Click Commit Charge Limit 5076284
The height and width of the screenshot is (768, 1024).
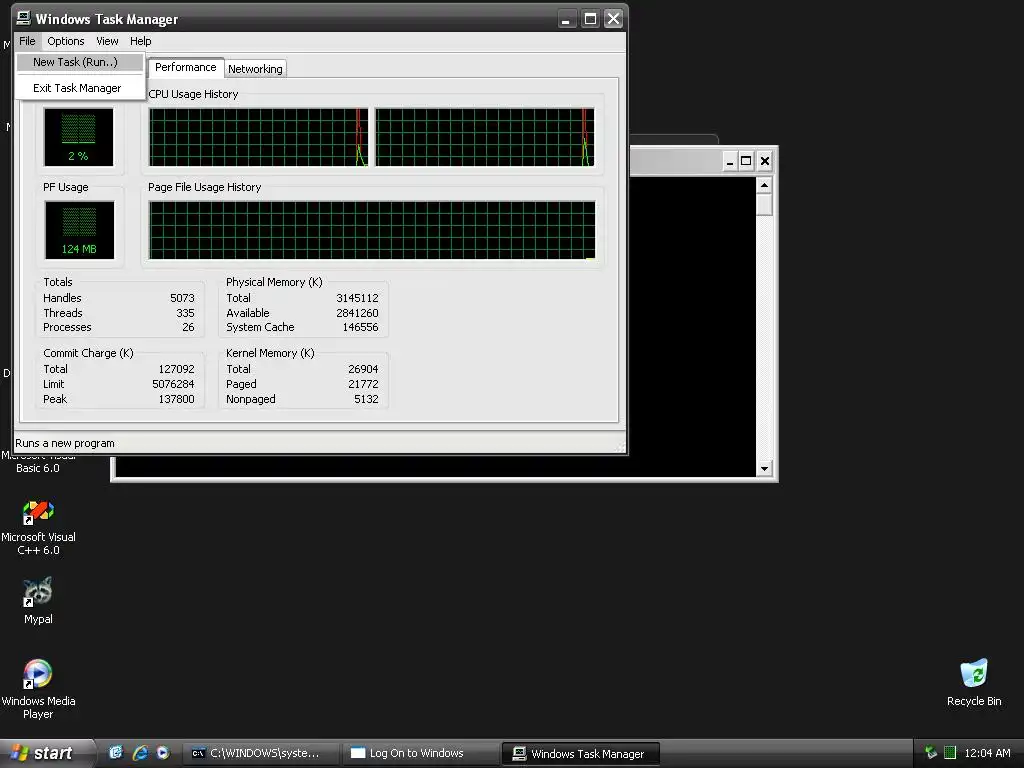coord(173,384)
